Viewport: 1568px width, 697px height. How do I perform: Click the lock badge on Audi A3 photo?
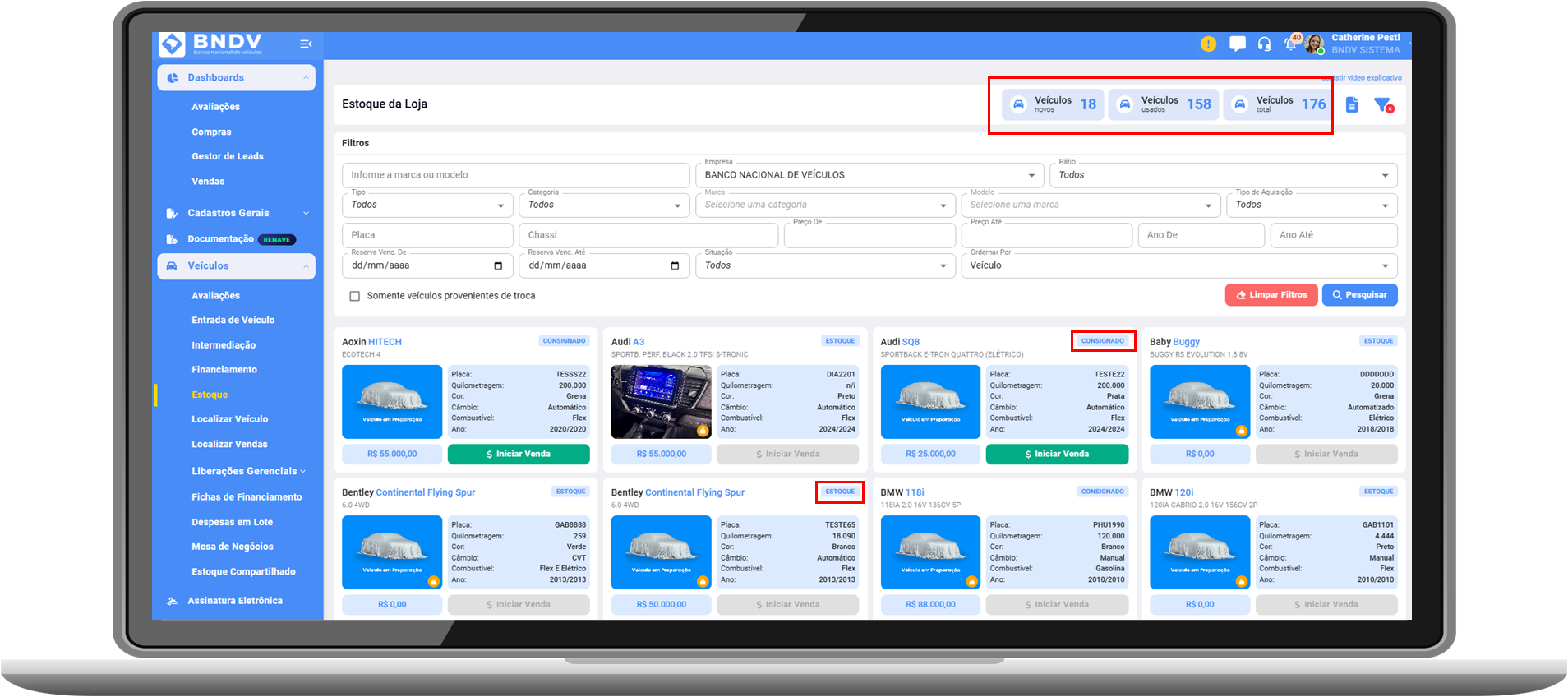point(703,431)
